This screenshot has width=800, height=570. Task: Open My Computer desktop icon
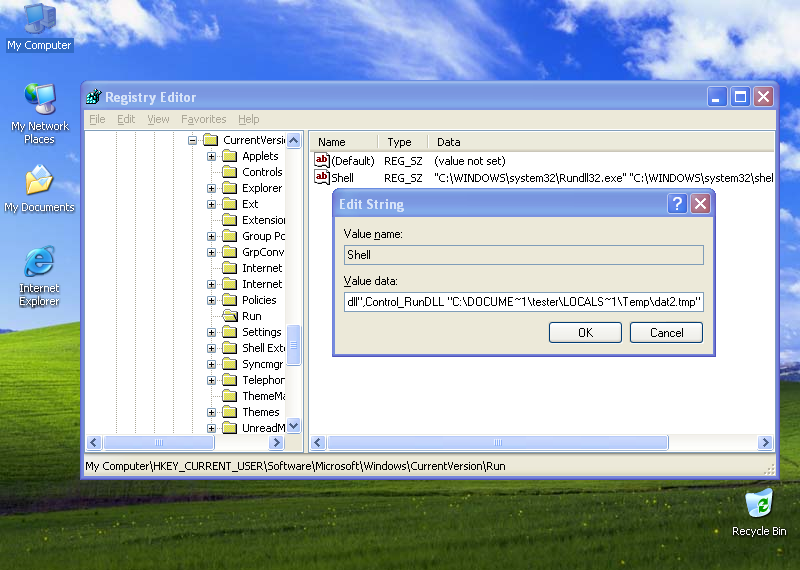point(39,27)
